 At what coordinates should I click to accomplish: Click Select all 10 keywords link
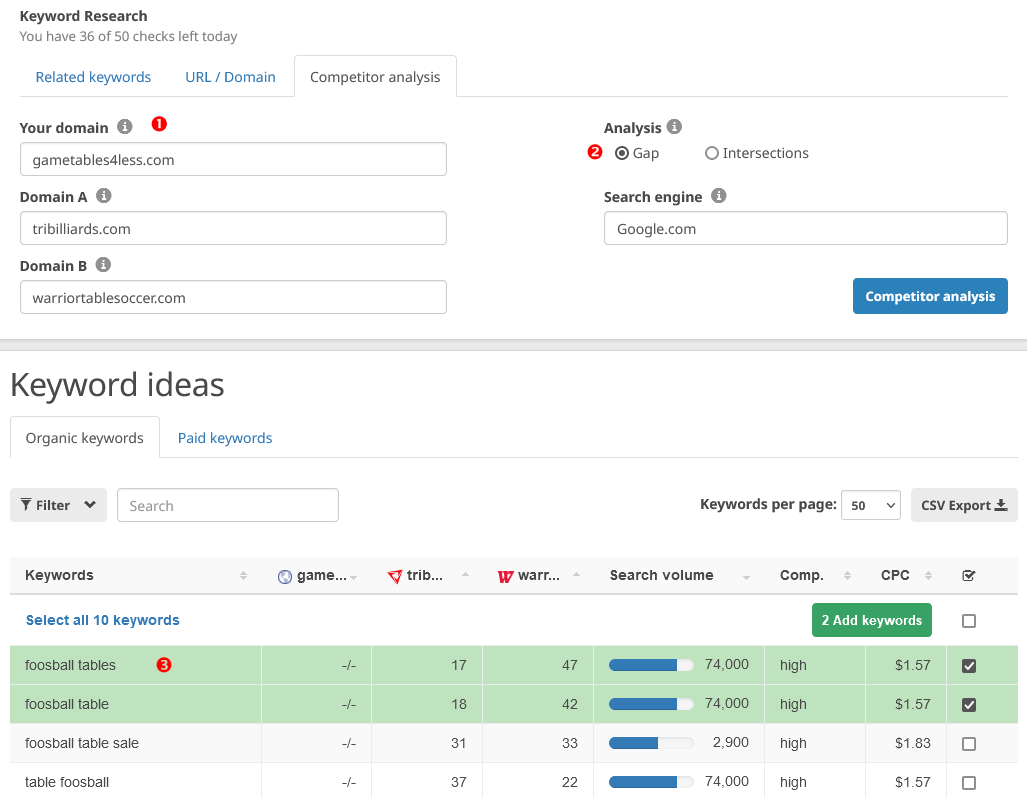(x=102, y=620)
